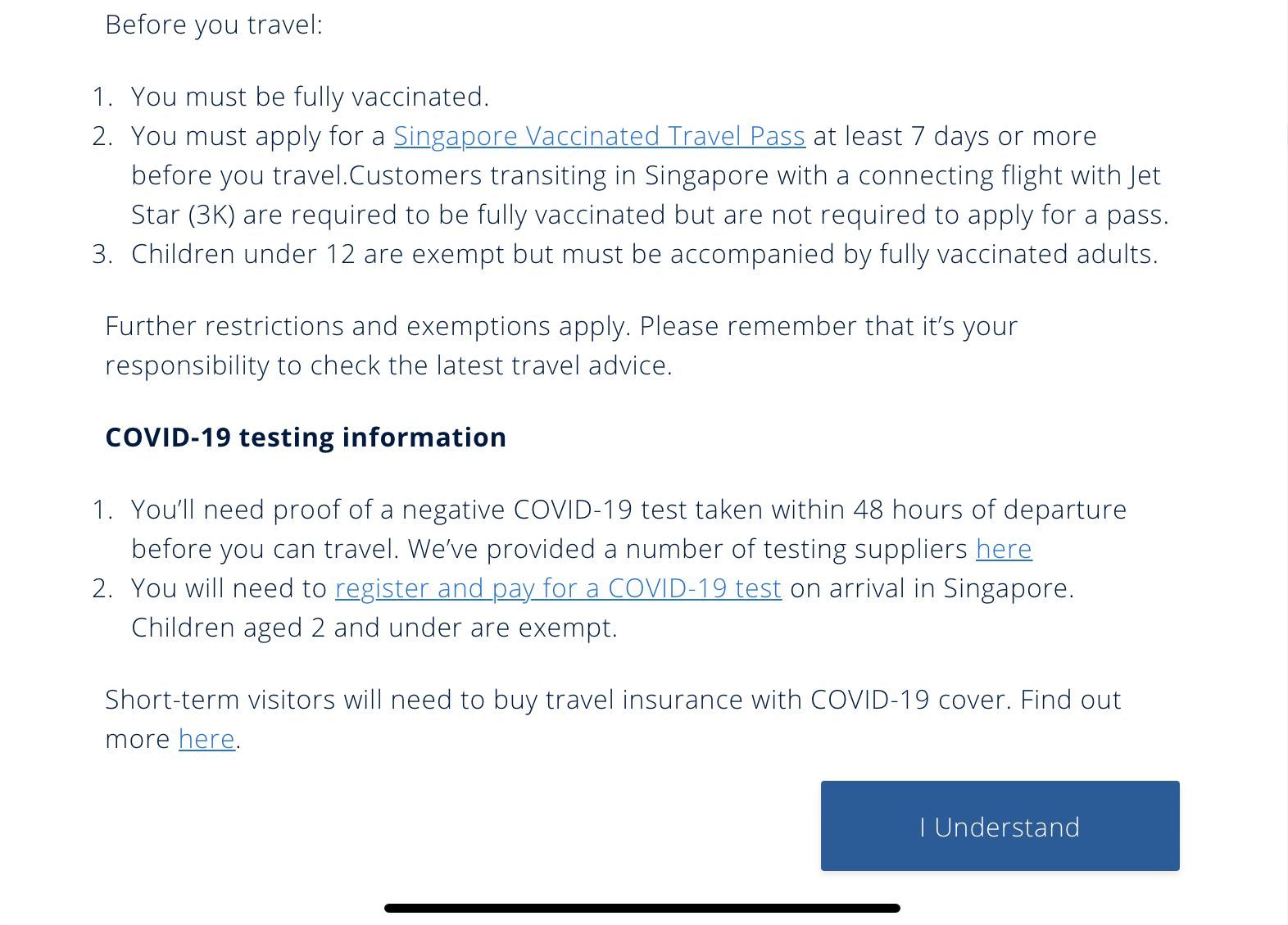This screenshot has width=1288, height=925.
Task: Click the "Star (3K)" airline text
Action: 184,215
